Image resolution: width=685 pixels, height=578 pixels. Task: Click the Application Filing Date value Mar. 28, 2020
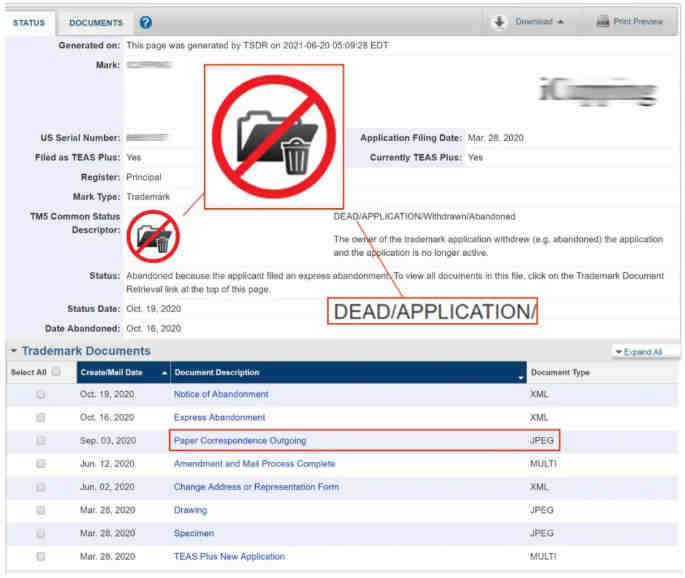pyautogui.click(x=496, y=138)
